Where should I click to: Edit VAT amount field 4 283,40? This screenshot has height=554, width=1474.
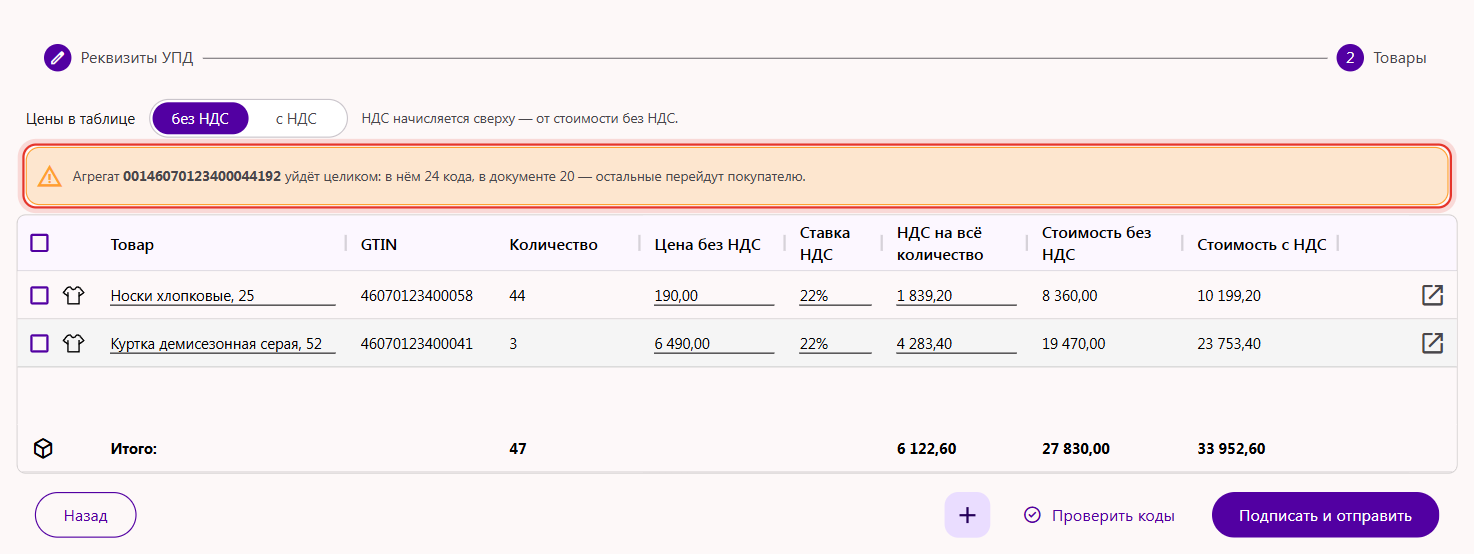956,344
